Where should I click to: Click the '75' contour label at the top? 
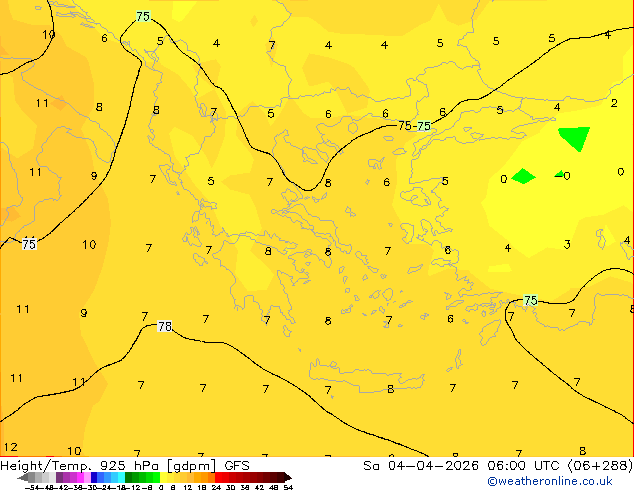(x=143, y=16)
